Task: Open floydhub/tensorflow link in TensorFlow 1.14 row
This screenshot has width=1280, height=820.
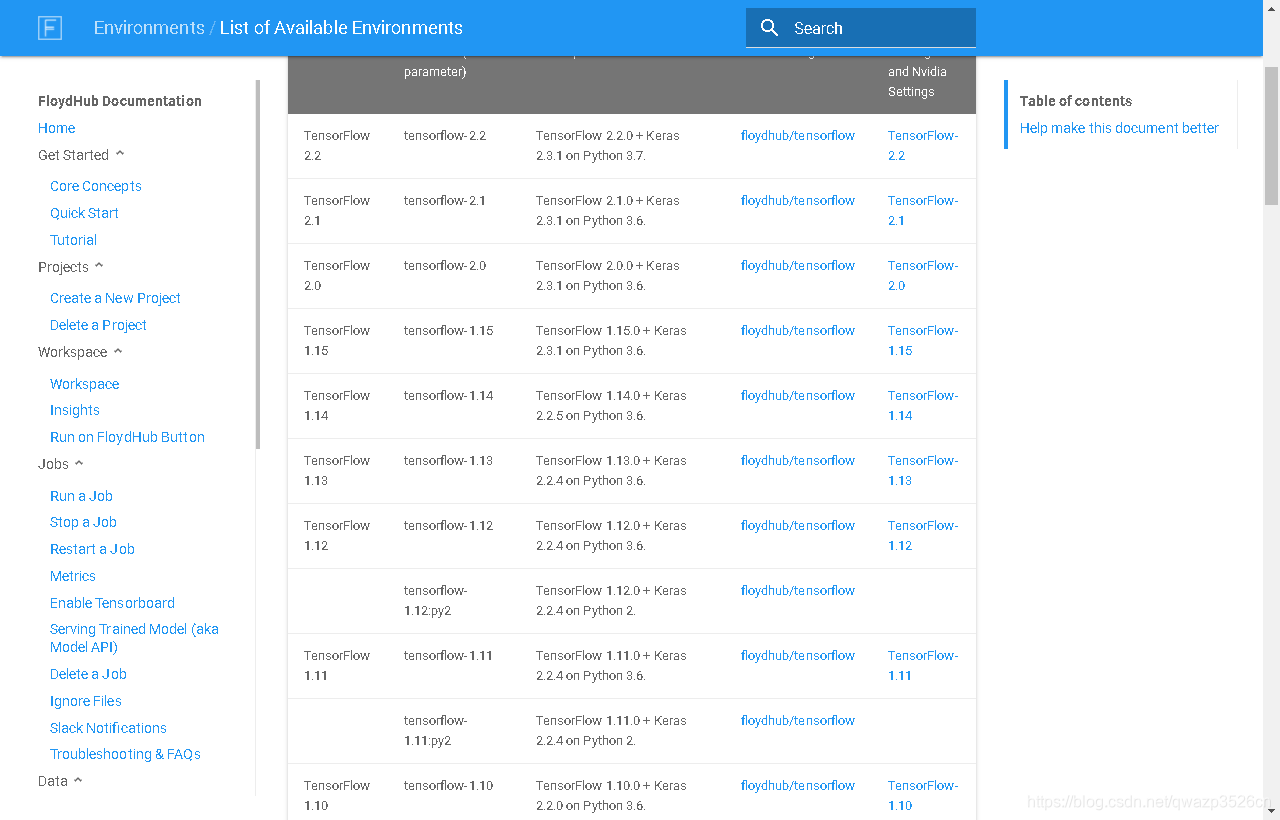Action: point(798,395)
